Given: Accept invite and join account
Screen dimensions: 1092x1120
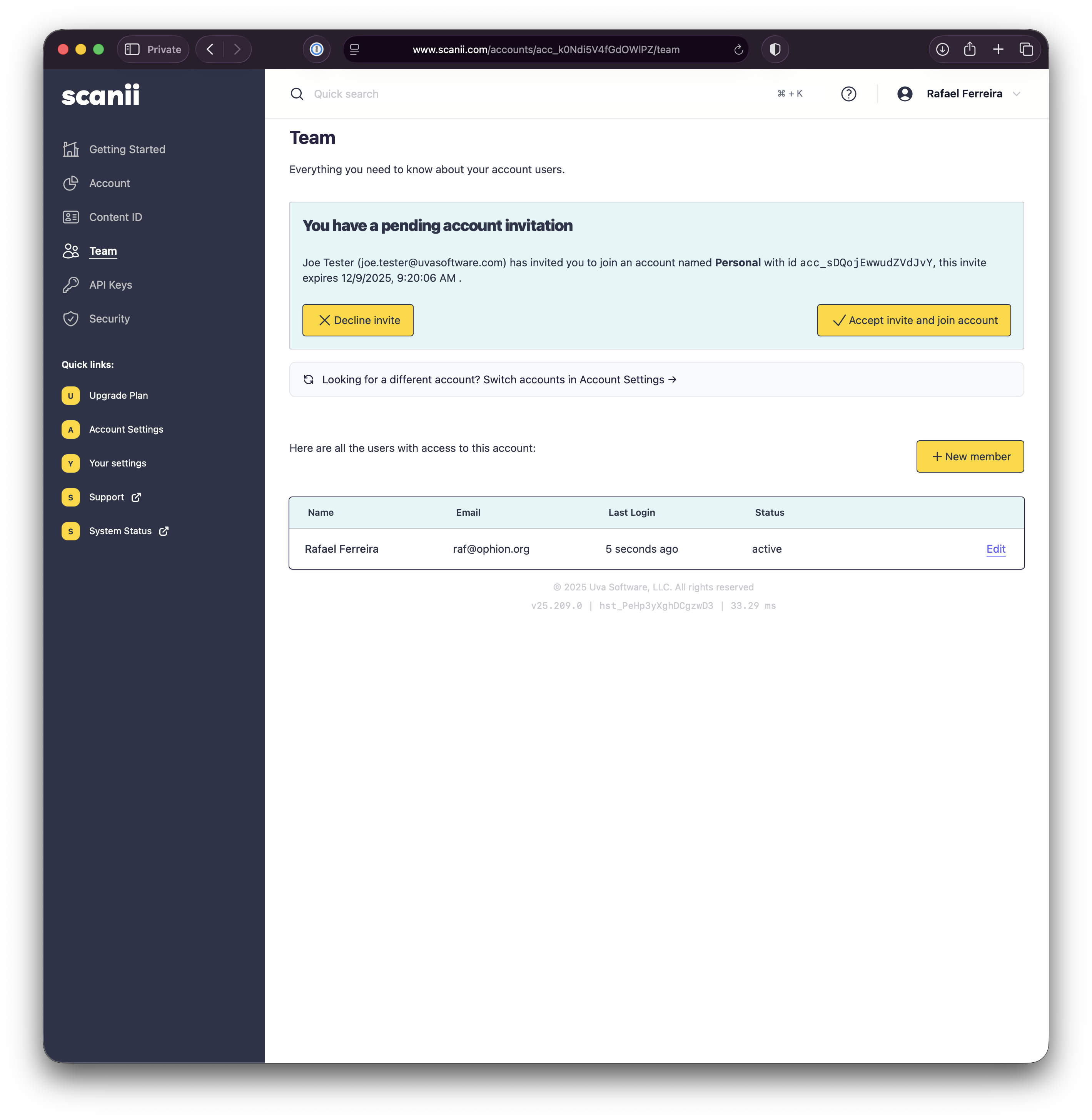Looking at the screenshot, I should pos(913,320).
